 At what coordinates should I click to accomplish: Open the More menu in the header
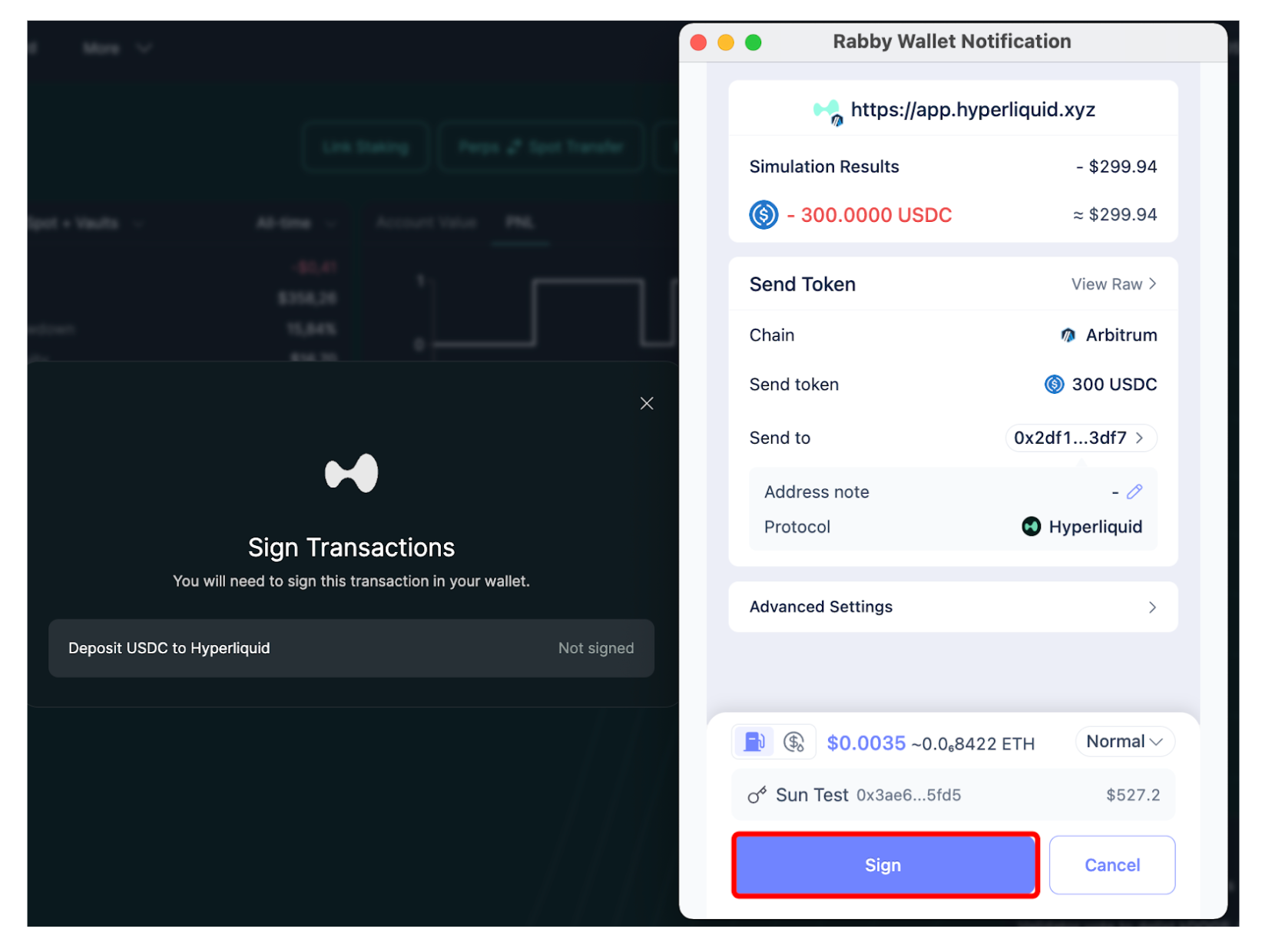tap(115, 48)
